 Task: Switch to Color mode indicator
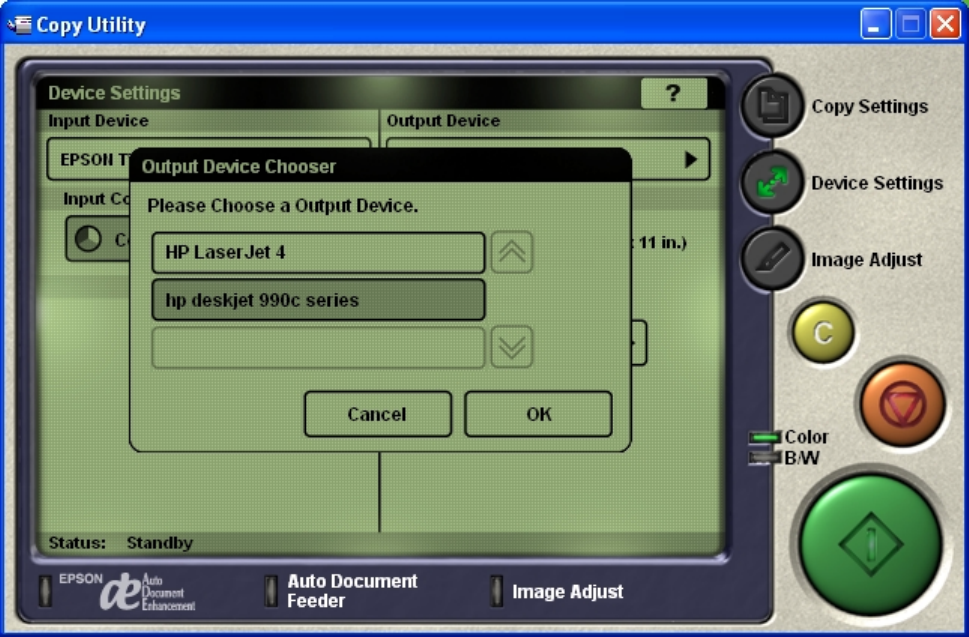764,437
